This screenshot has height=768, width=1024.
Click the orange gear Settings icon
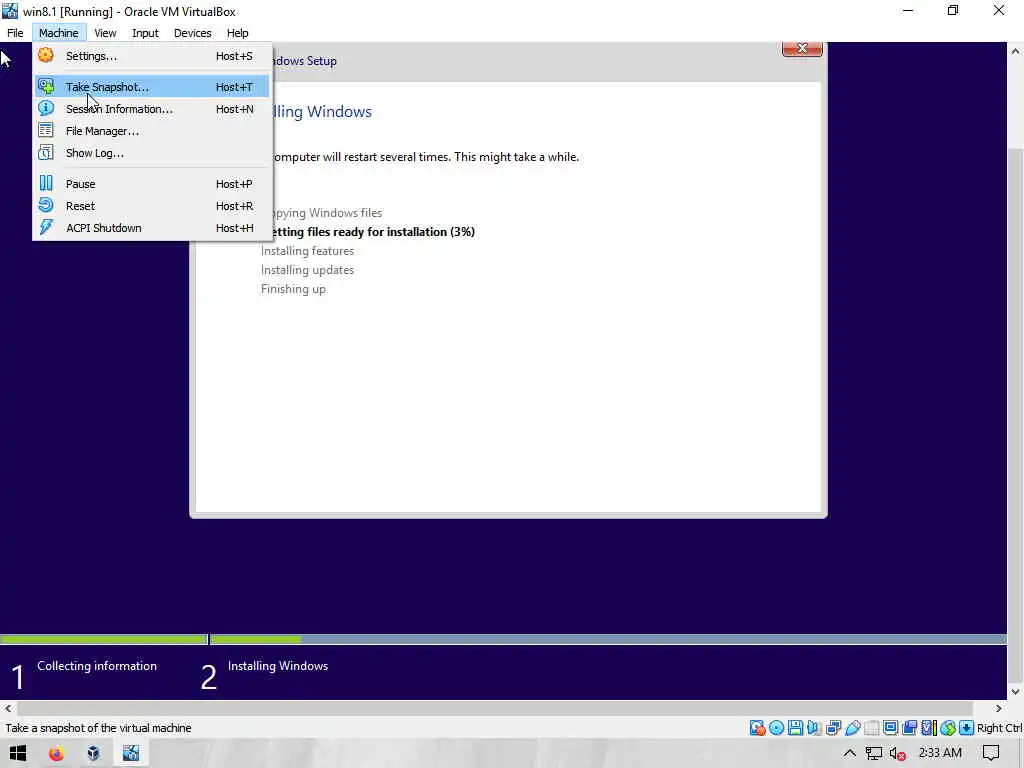[x=46, y=56]
